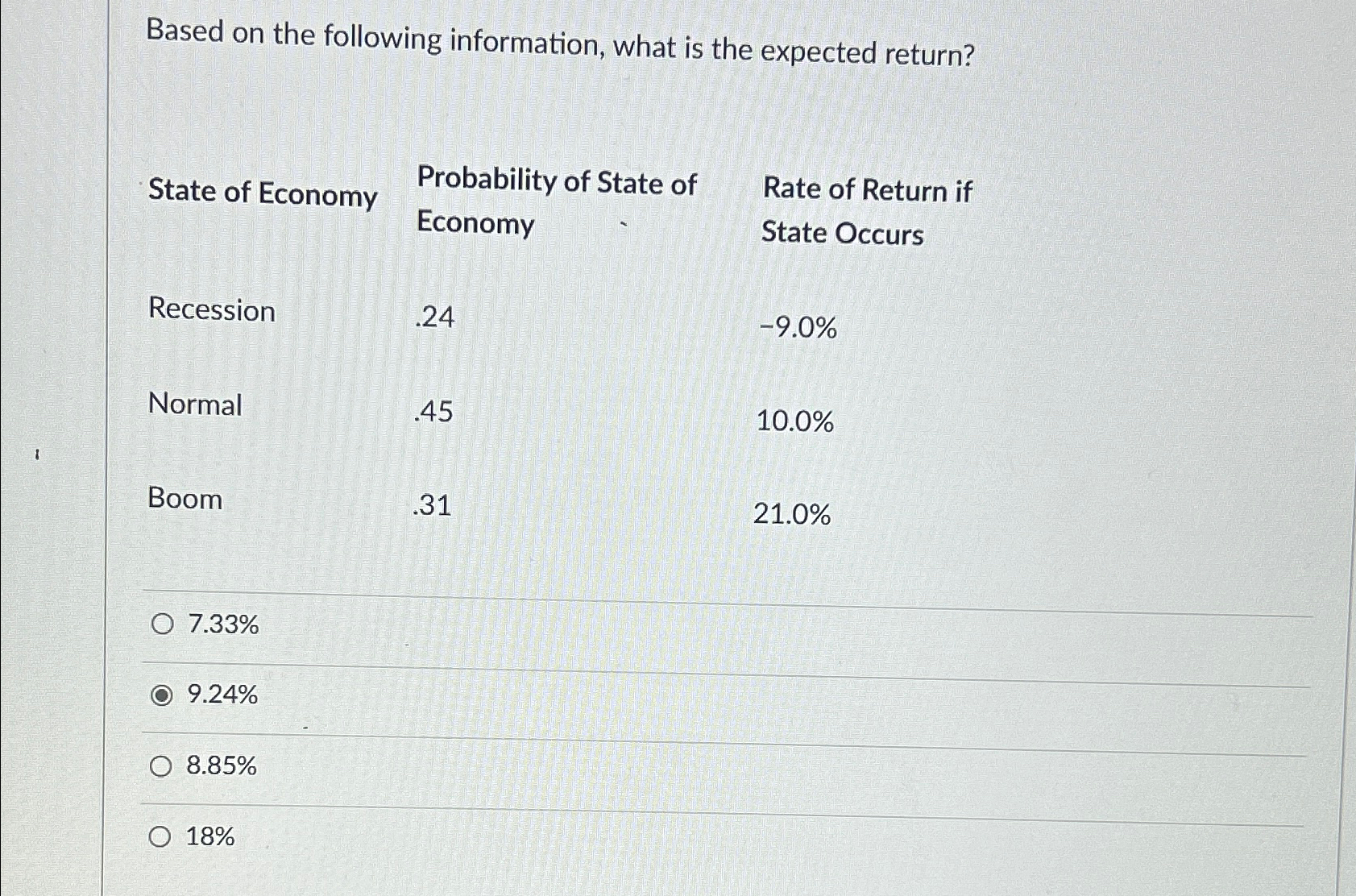
Task: Click the radio button beside 8.85%
Action: [x=161, y=767]
